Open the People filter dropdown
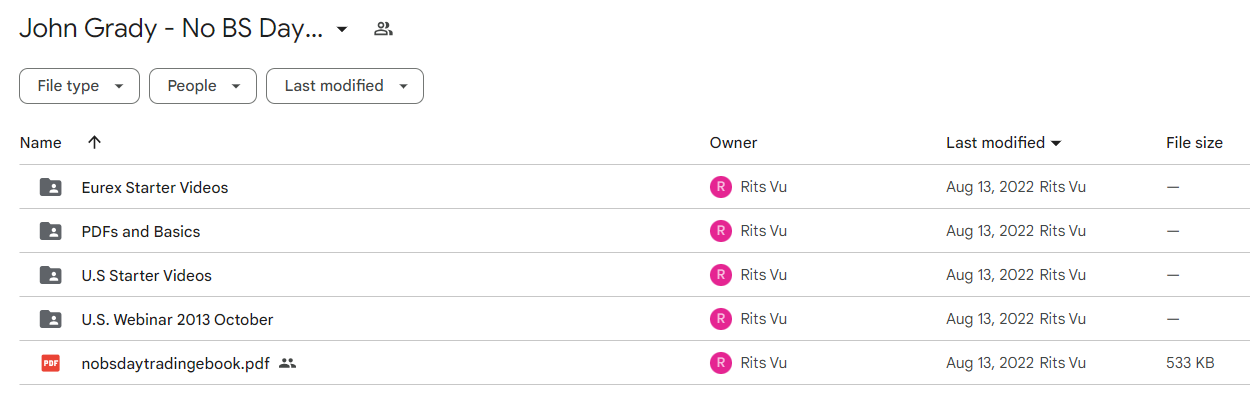 click(203, 86)
